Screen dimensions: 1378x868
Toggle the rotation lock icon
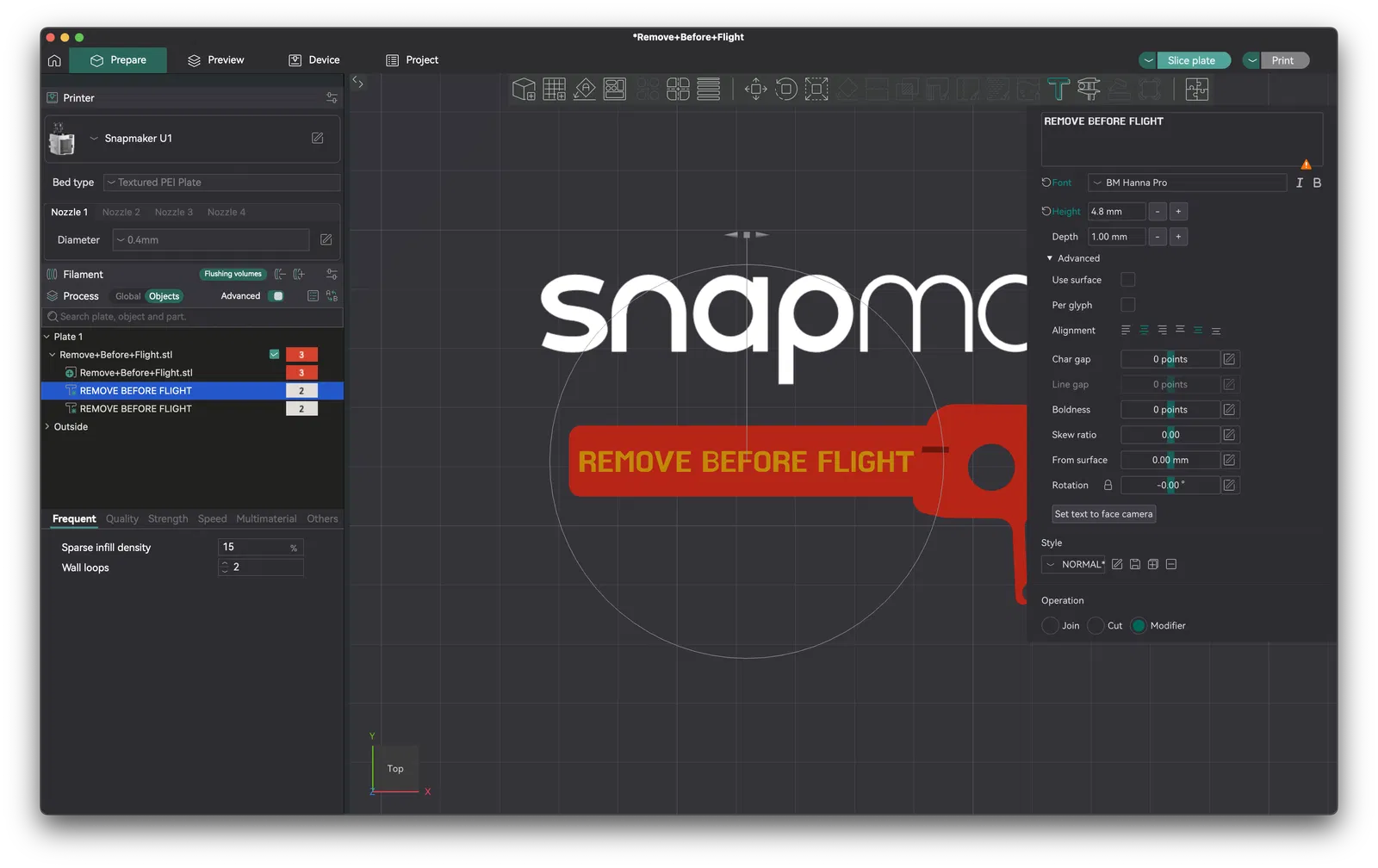click(x=1108, y=486)
